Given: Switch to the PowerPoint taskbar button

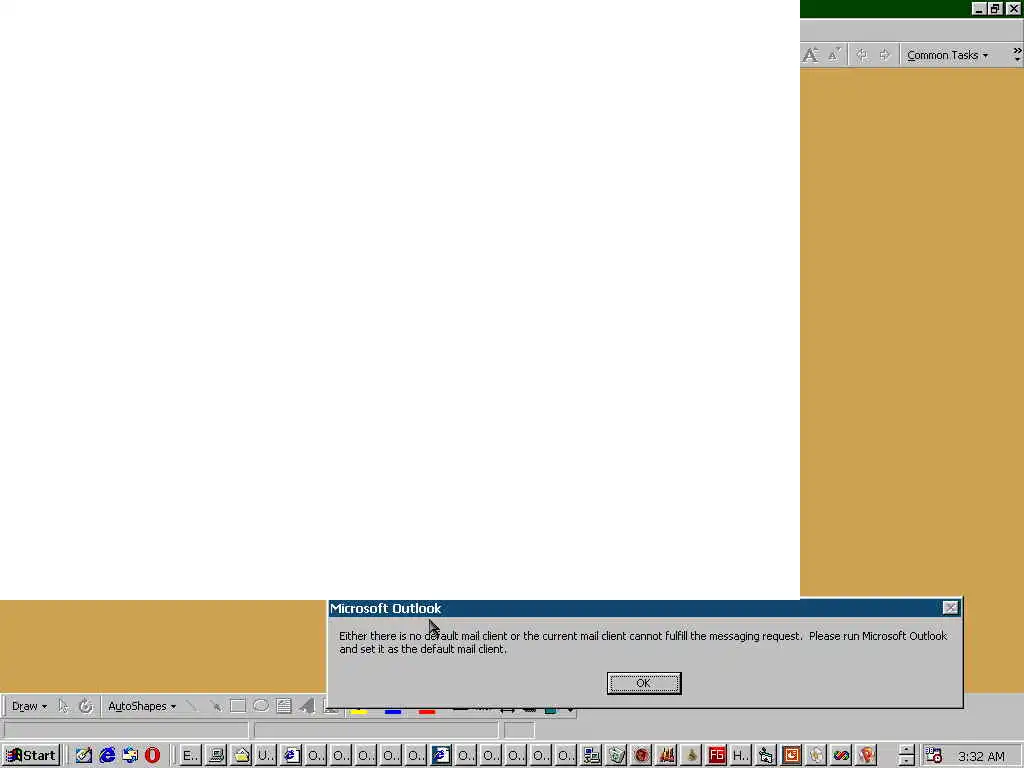Looking at the screenshot, I should 791,756.
